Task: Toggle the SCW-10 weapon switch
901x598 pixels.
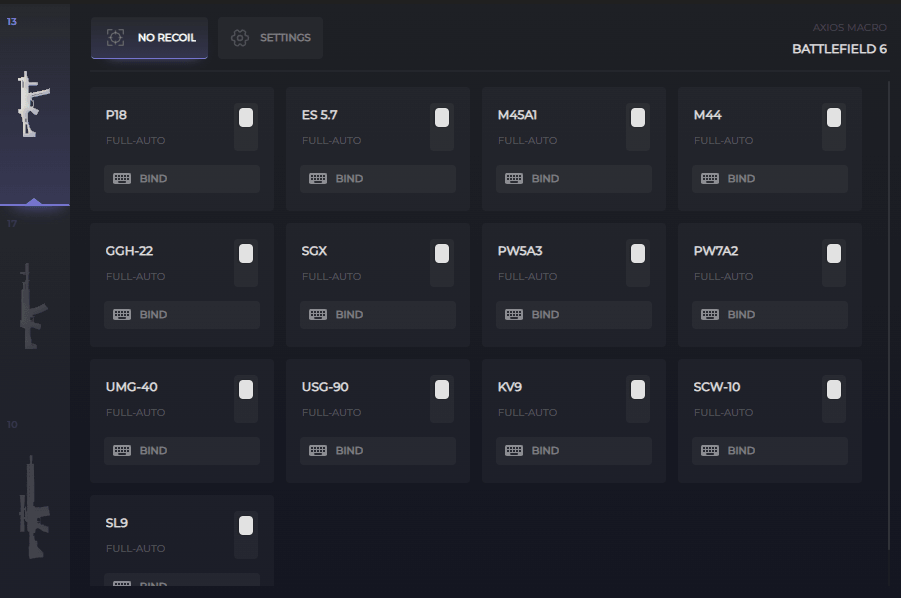Action: (x=834, y=399)
